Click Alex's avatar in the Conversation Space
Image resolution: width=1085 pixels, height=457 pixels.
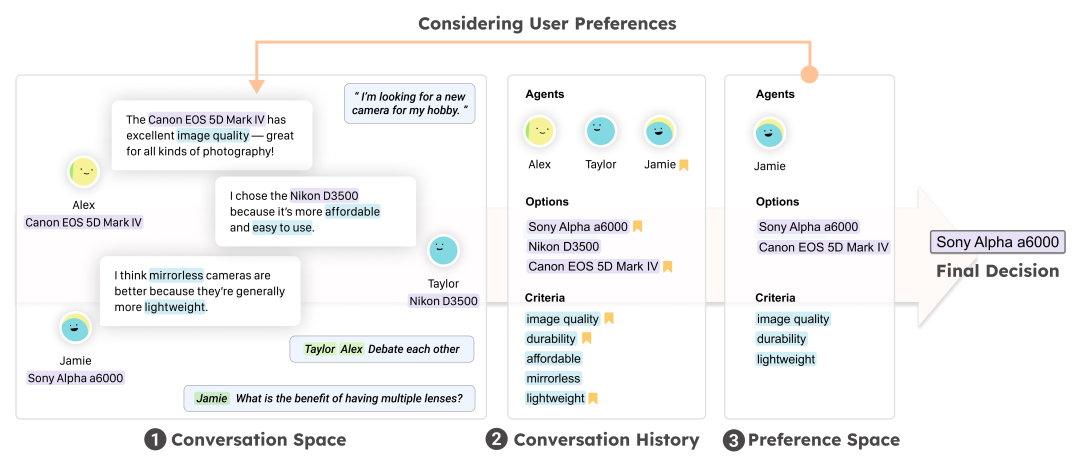pos(84,172)
